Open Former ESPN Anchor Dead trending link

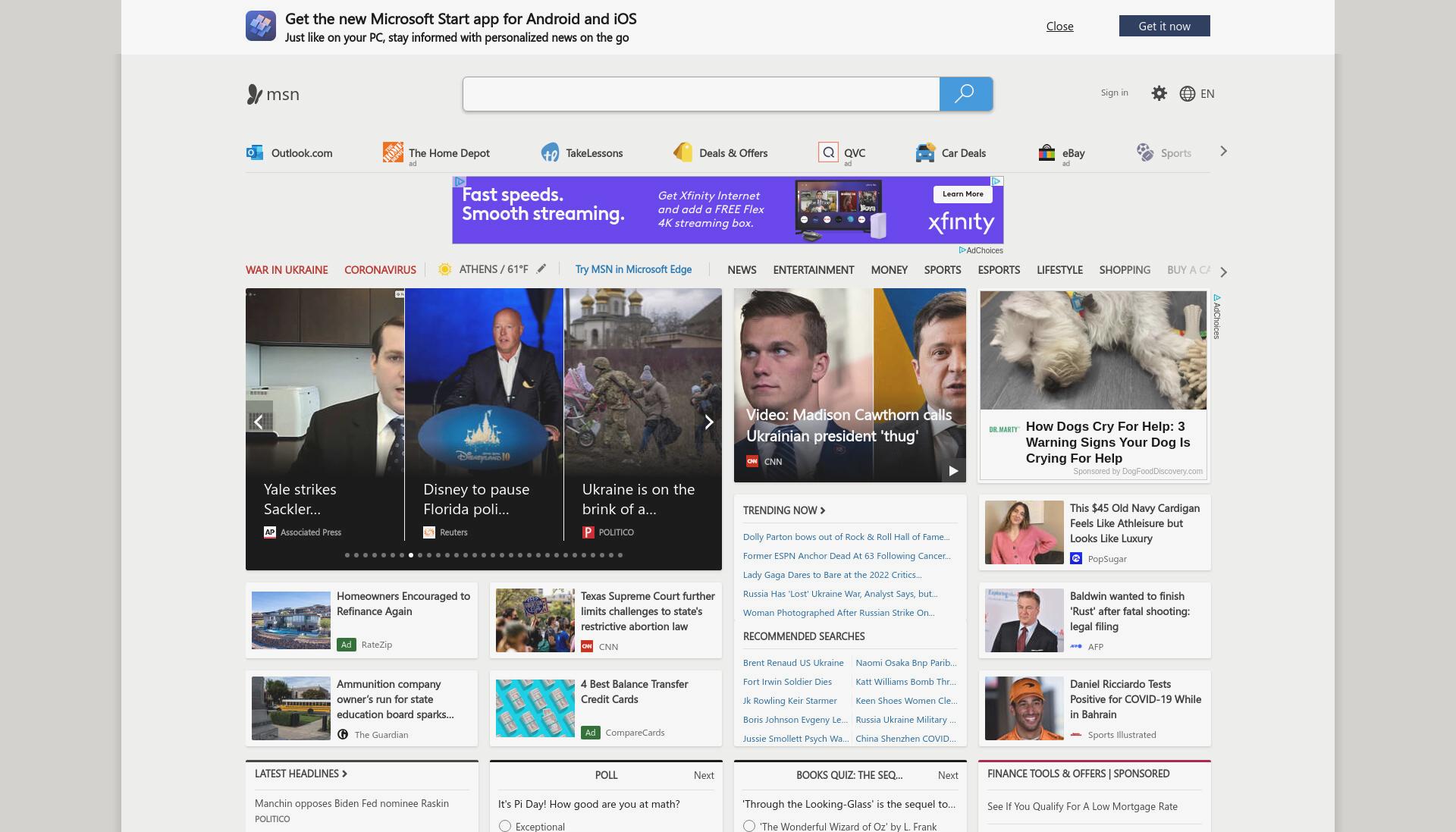[847, 556]
